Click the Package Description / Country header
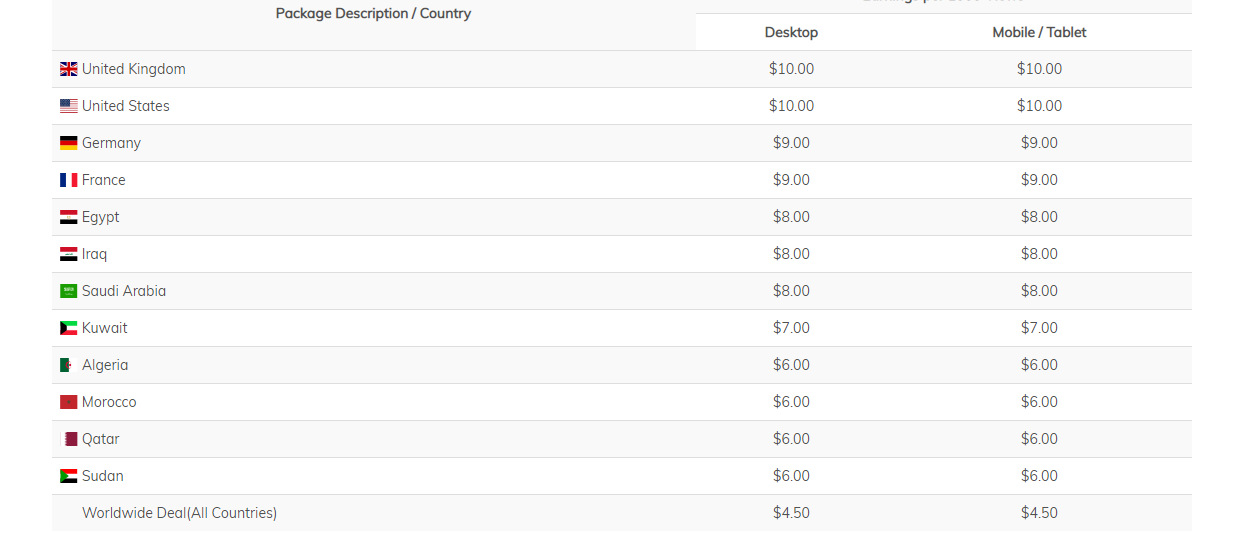This screenshot has height=535, width=1241. point(373,13)
